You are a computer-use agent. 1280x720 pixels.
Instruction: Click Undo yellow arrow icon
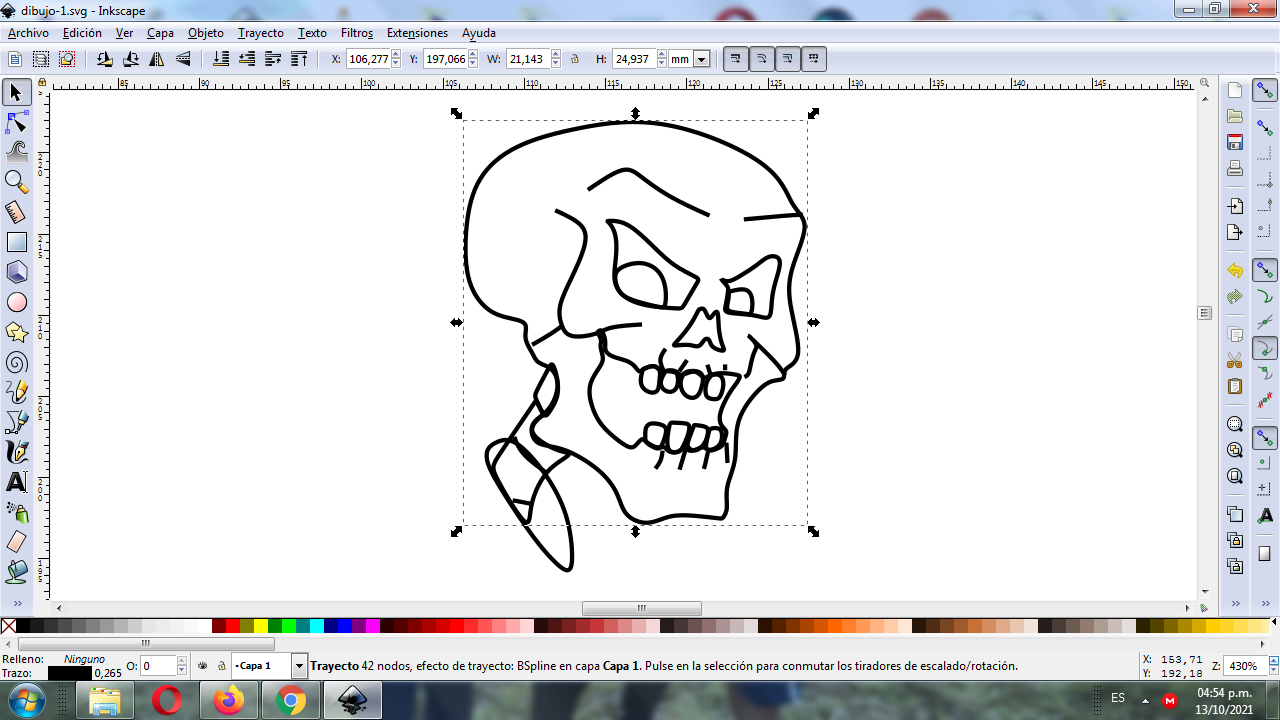tap(1235, 270)
